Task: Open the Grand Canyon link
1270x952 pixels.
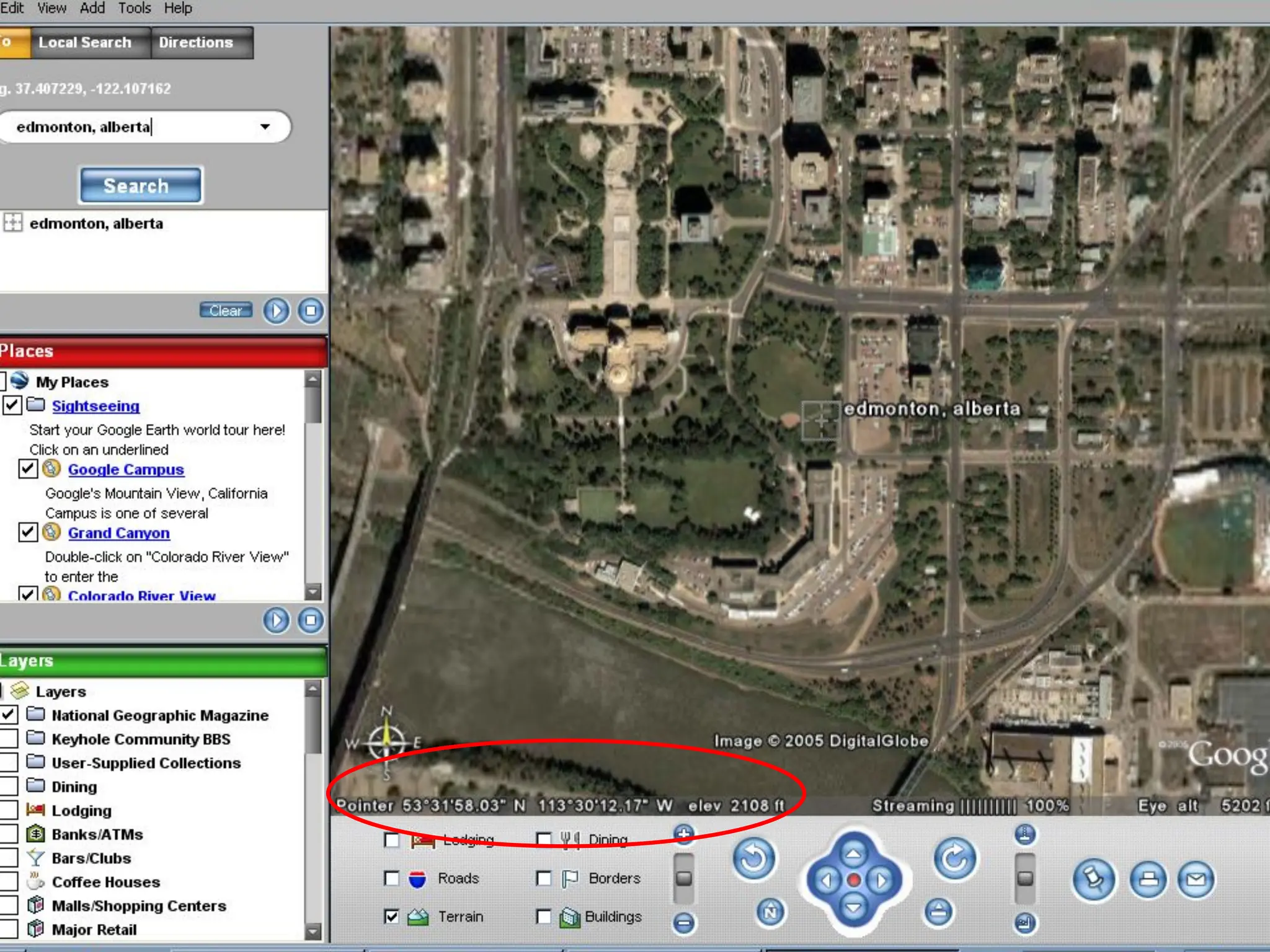Action: coord(118,533)
